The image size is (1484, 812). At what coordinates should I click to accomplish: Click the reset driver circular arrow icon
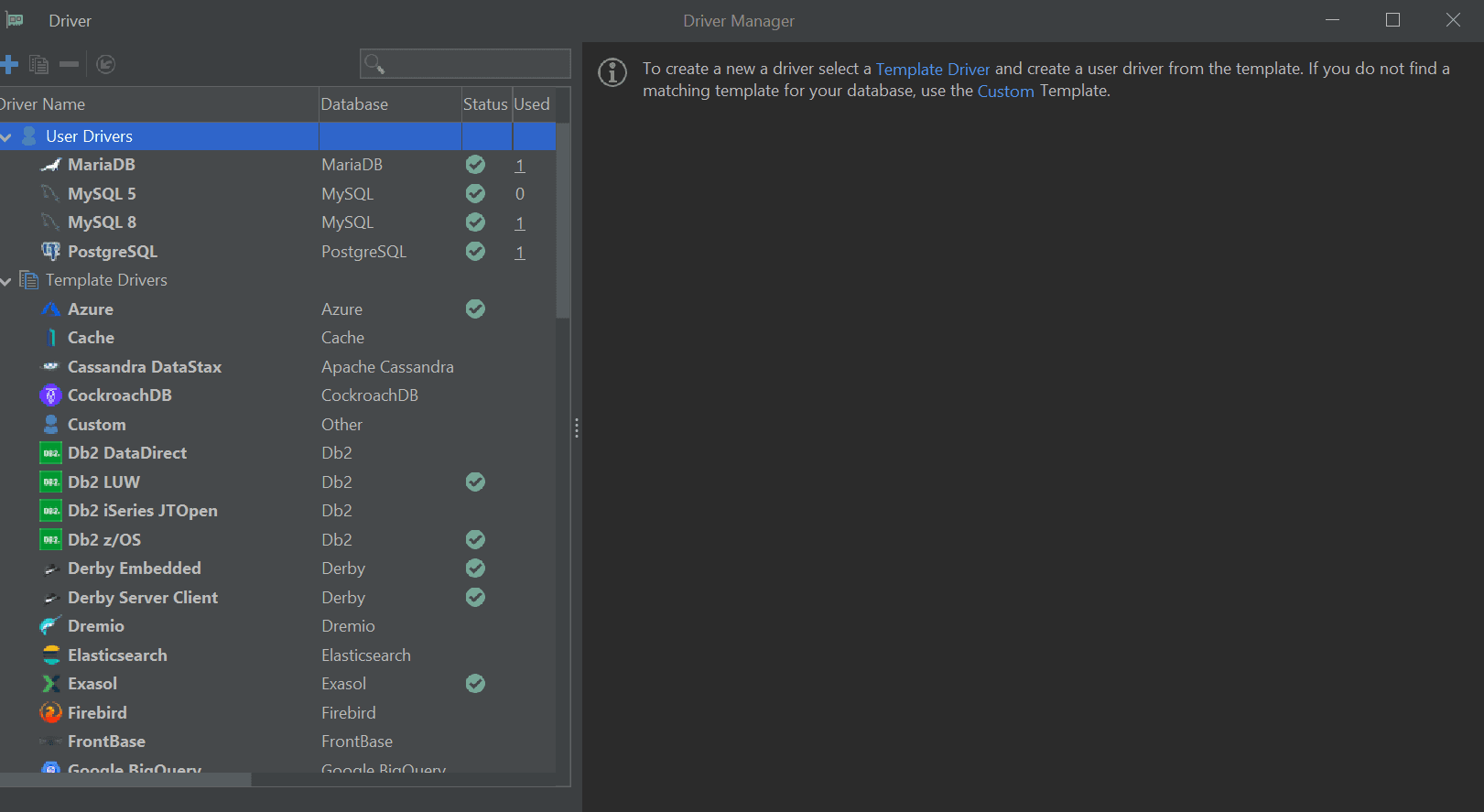click(x=106, y=64)
